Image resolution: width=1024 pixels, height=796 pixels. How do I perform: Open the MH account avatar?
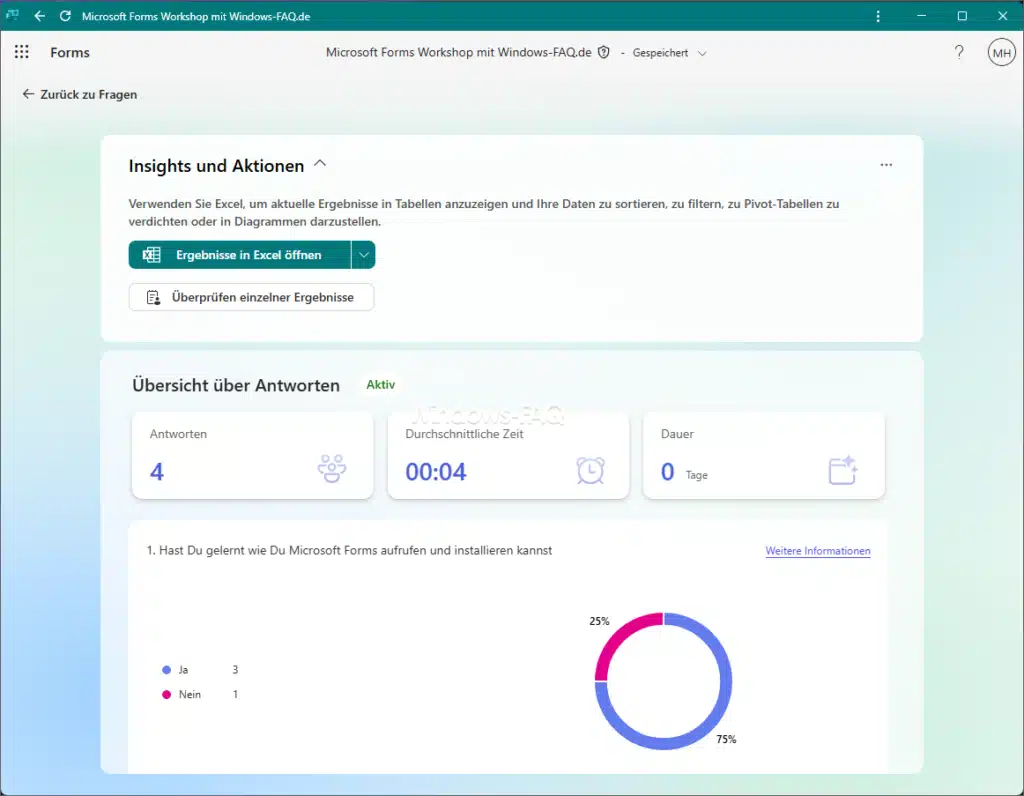pos(1001,53)
